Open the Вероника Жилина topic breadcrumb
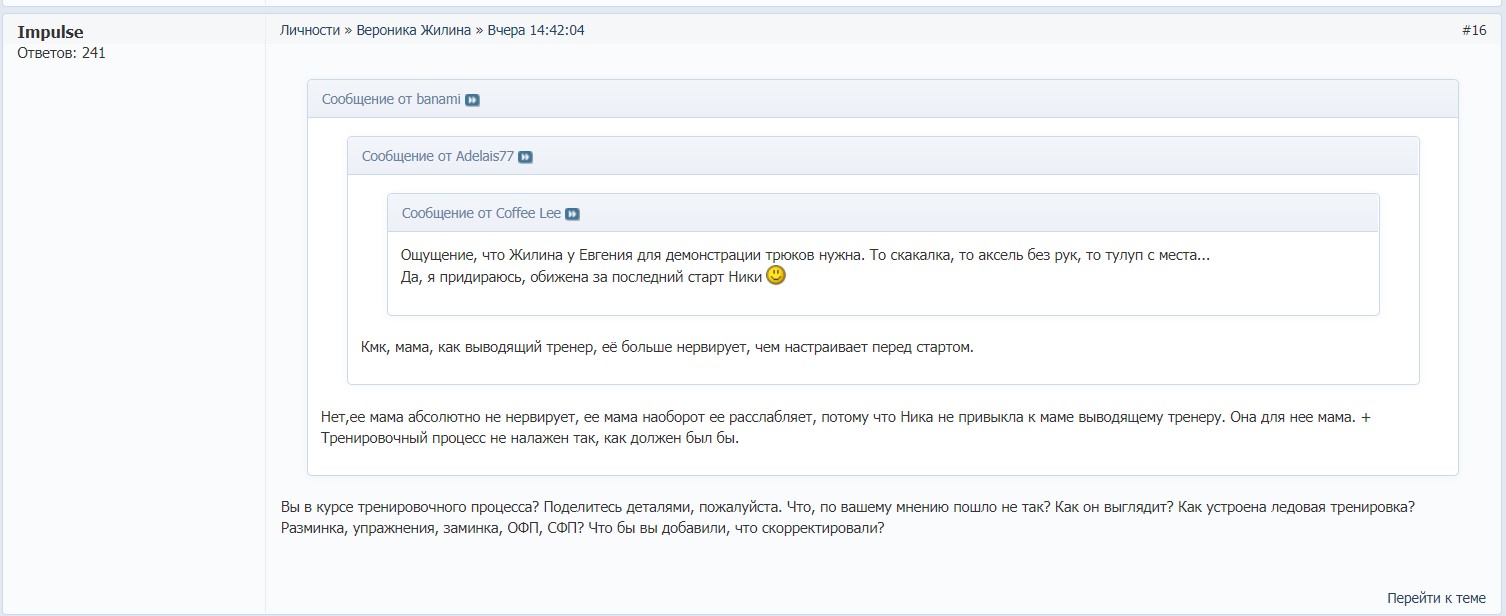1506x616 pixels. 413,30
